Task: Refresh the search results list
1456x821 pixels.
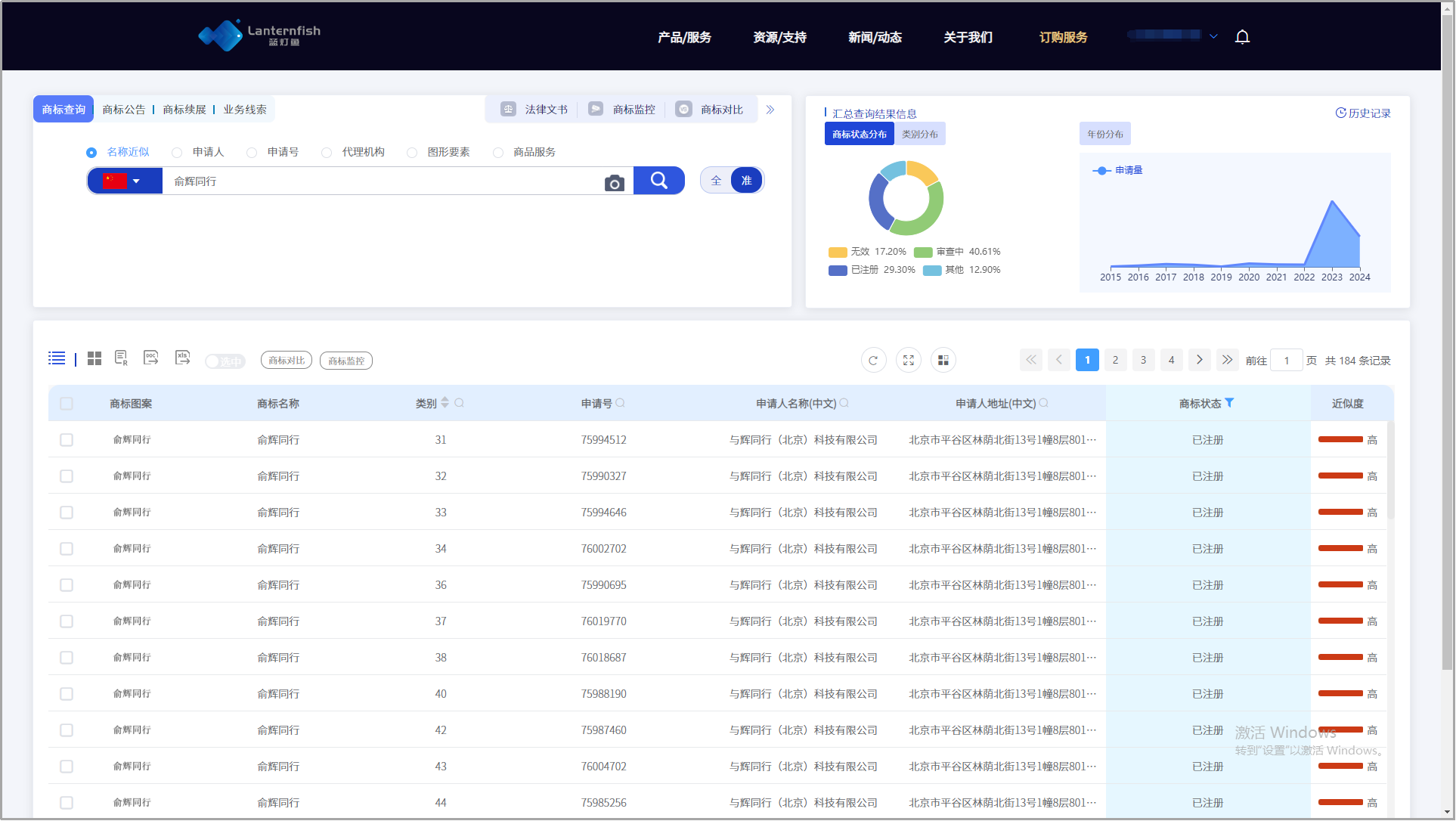Action: pyautogui.click(x=874, y=360)
